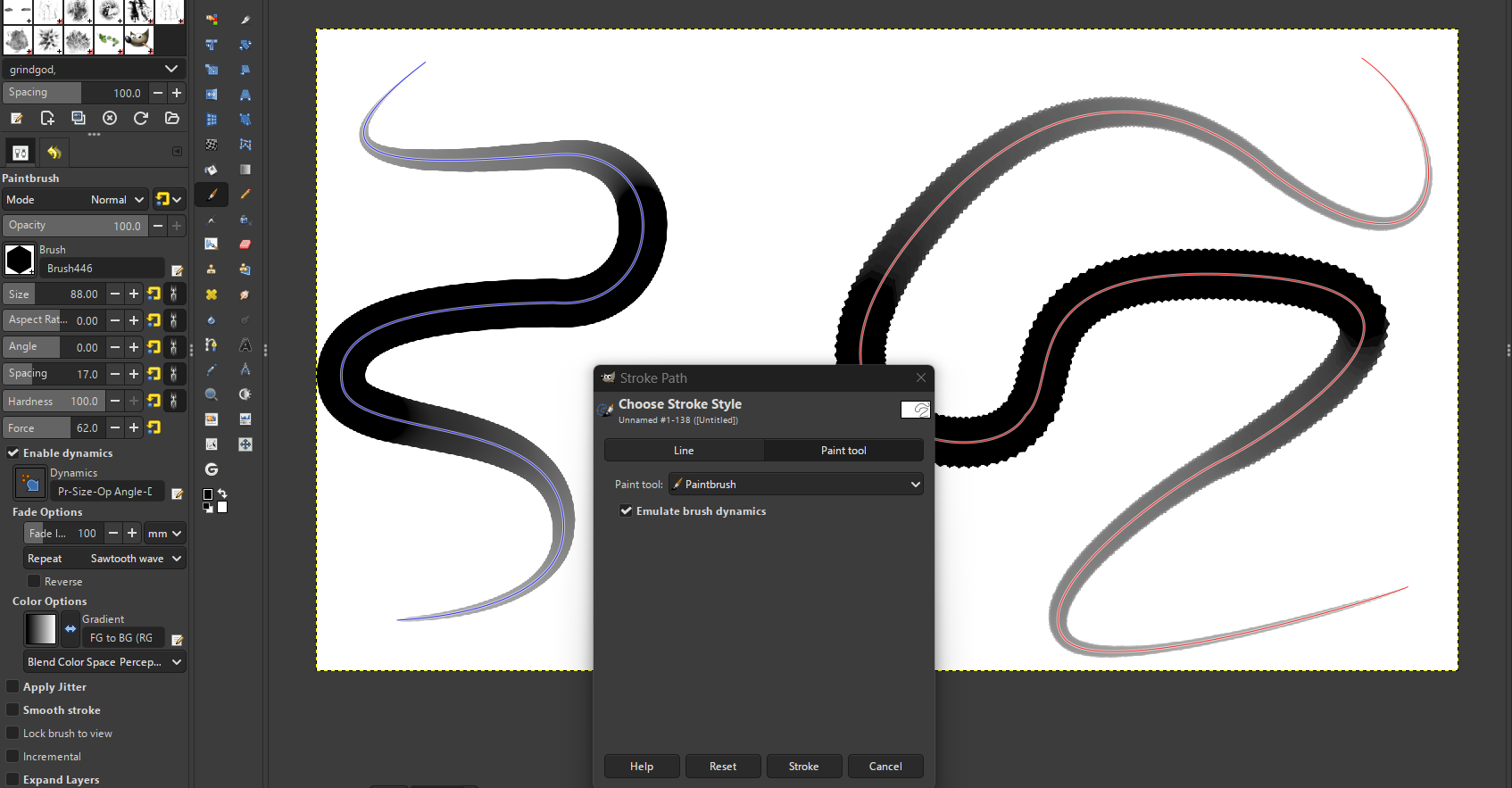Viewport: 1512px width, 788px height.
Task: Select the Pencil tool in the toolbox
Action: pos(245,195)
